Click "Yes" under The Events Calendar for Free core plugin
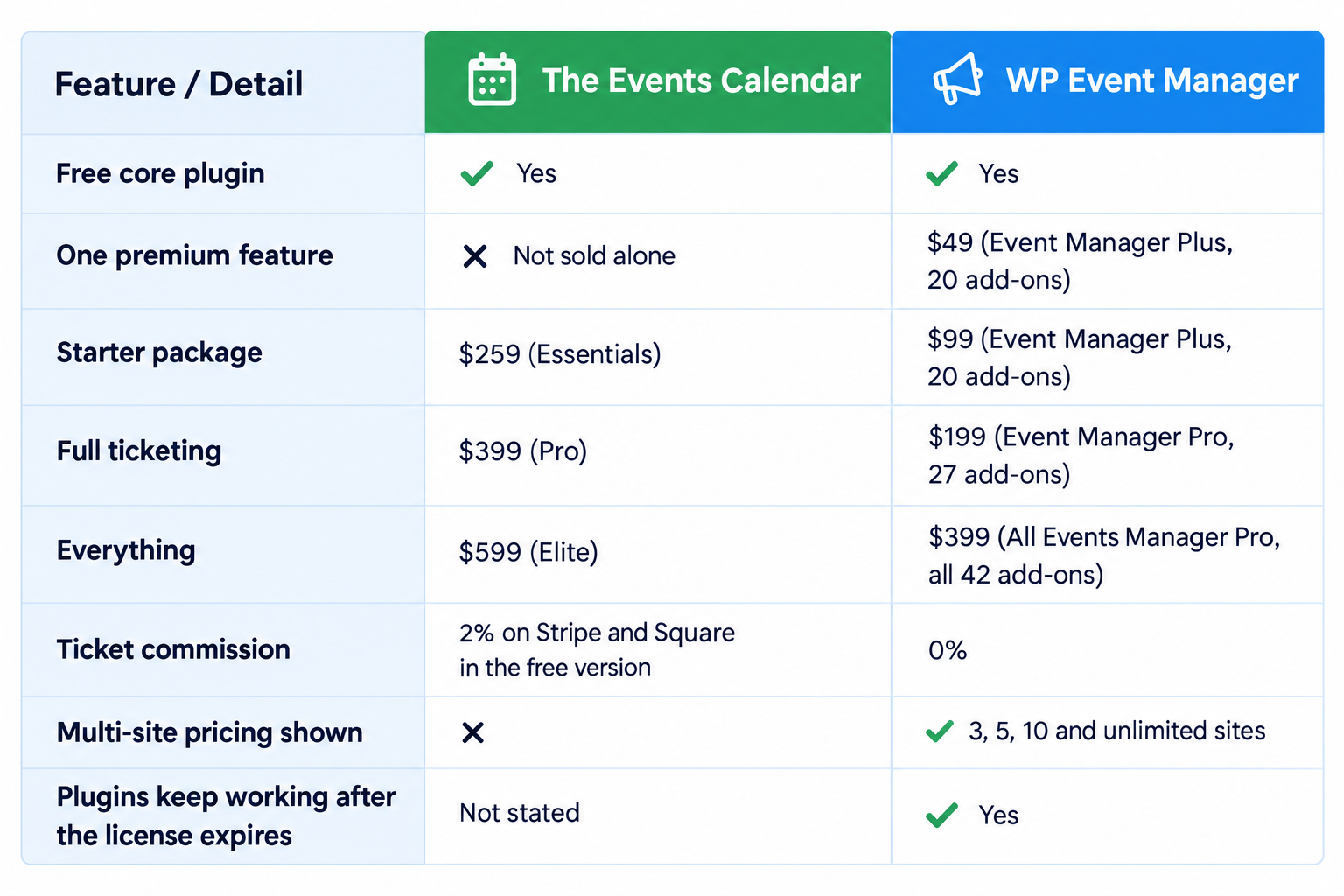This screenshot has width=1344, height=896. 536,173
